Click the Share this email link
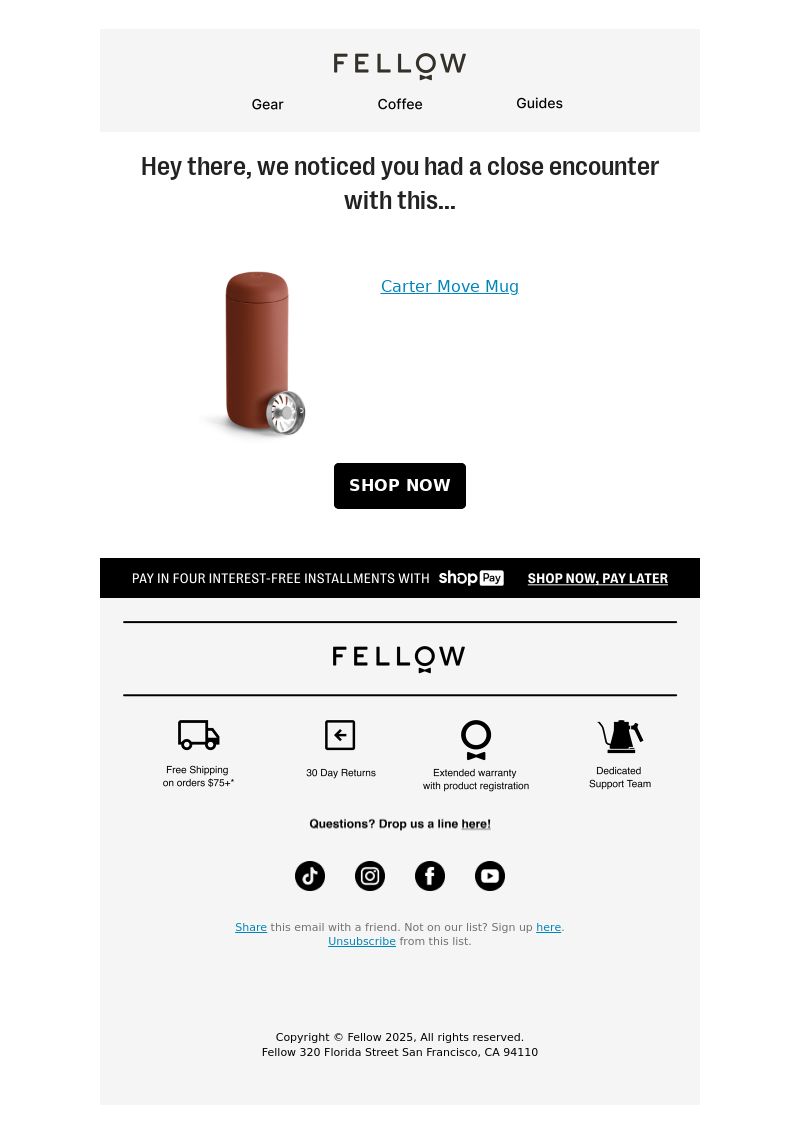 point(251,927)
